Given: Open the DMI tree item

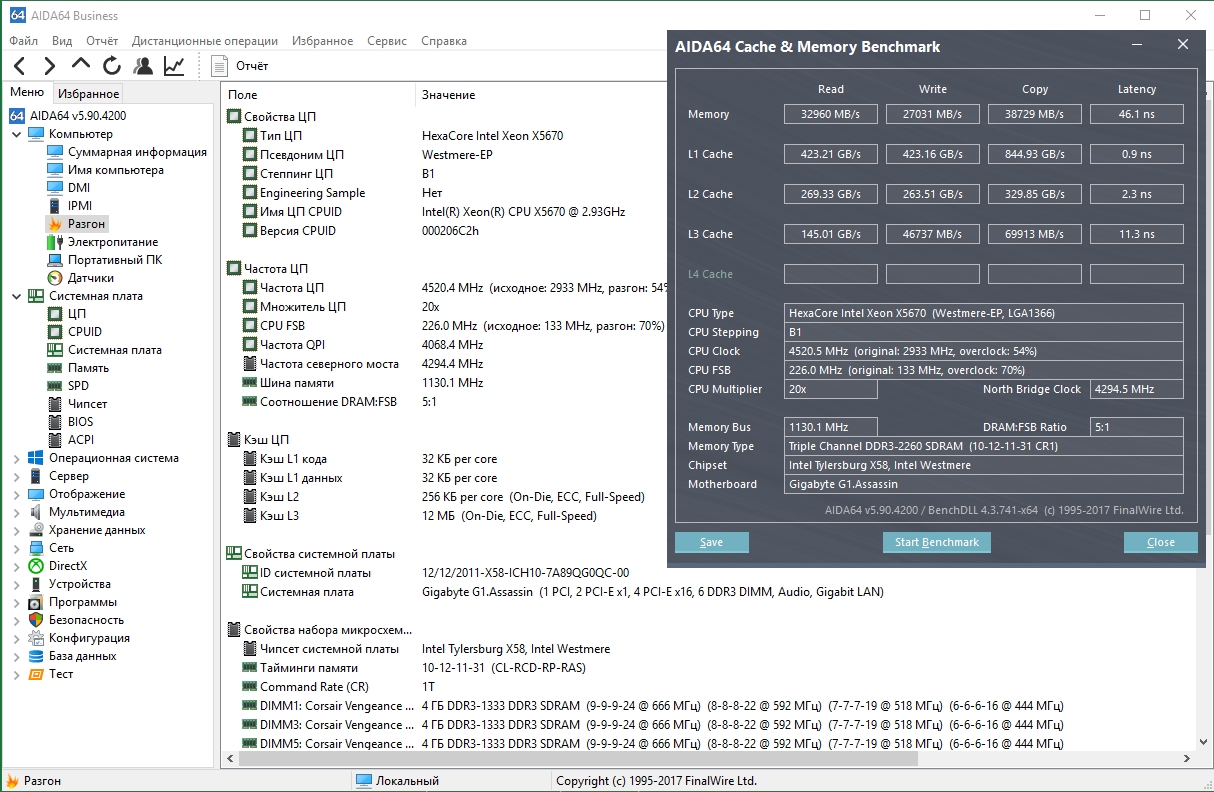Looking at the screenshot, I should coord(79,188).
